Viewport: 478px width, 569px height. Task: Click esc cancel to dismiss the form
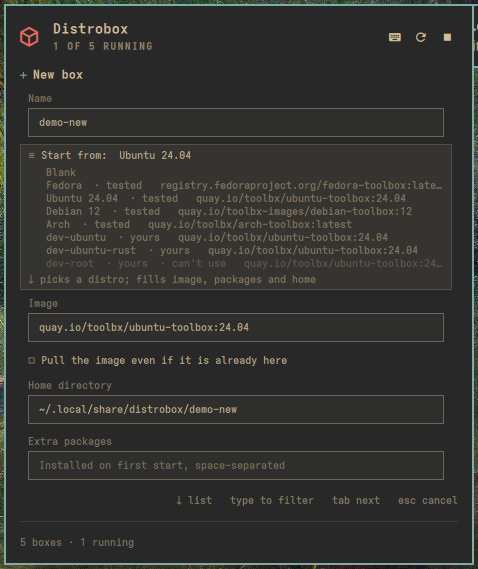click(x=428, y=500)
